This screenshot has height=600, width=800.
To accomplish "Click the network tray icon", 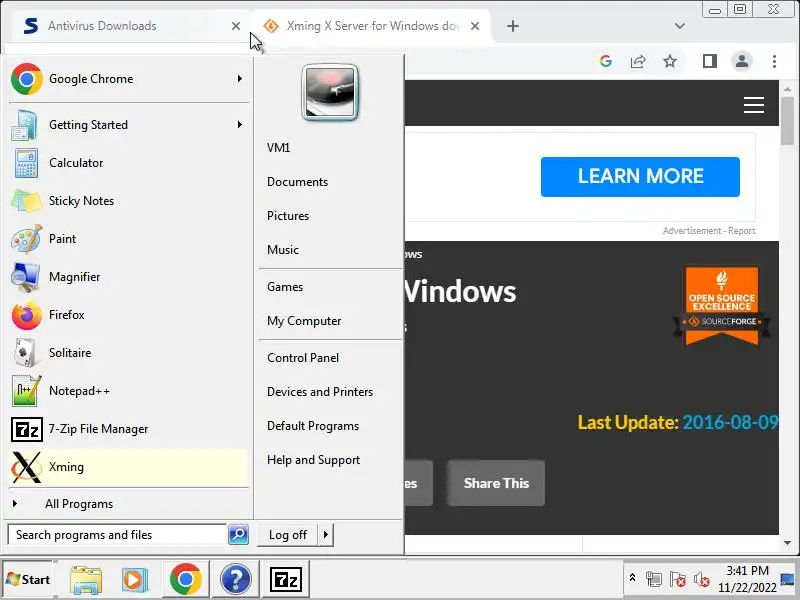I will [654, 579].
